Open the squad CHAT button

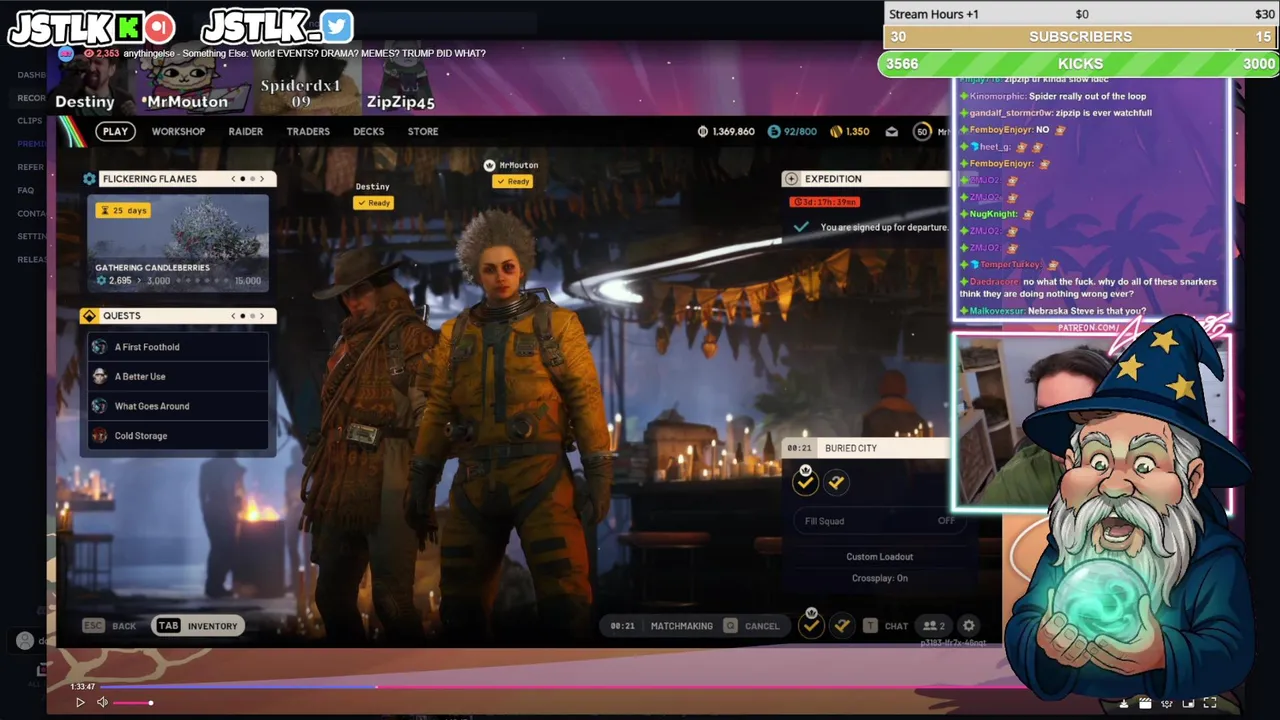pyautogui.click(x=886, y=626)
